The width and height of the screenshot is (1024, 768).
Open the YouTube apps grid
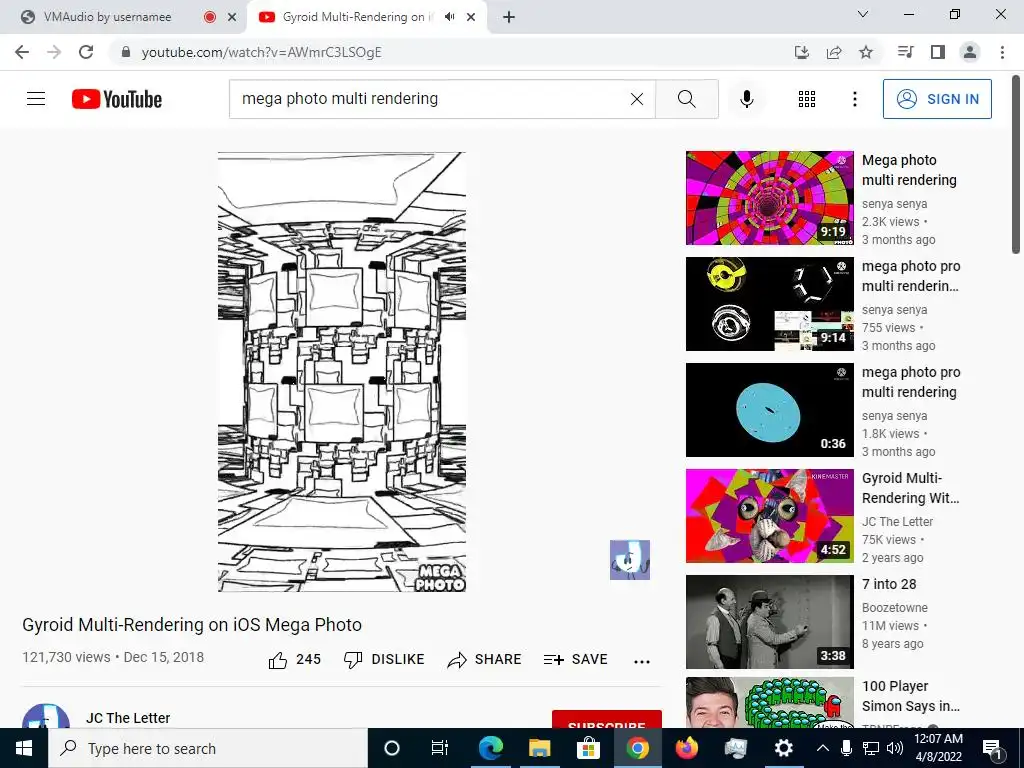point(807,99)
